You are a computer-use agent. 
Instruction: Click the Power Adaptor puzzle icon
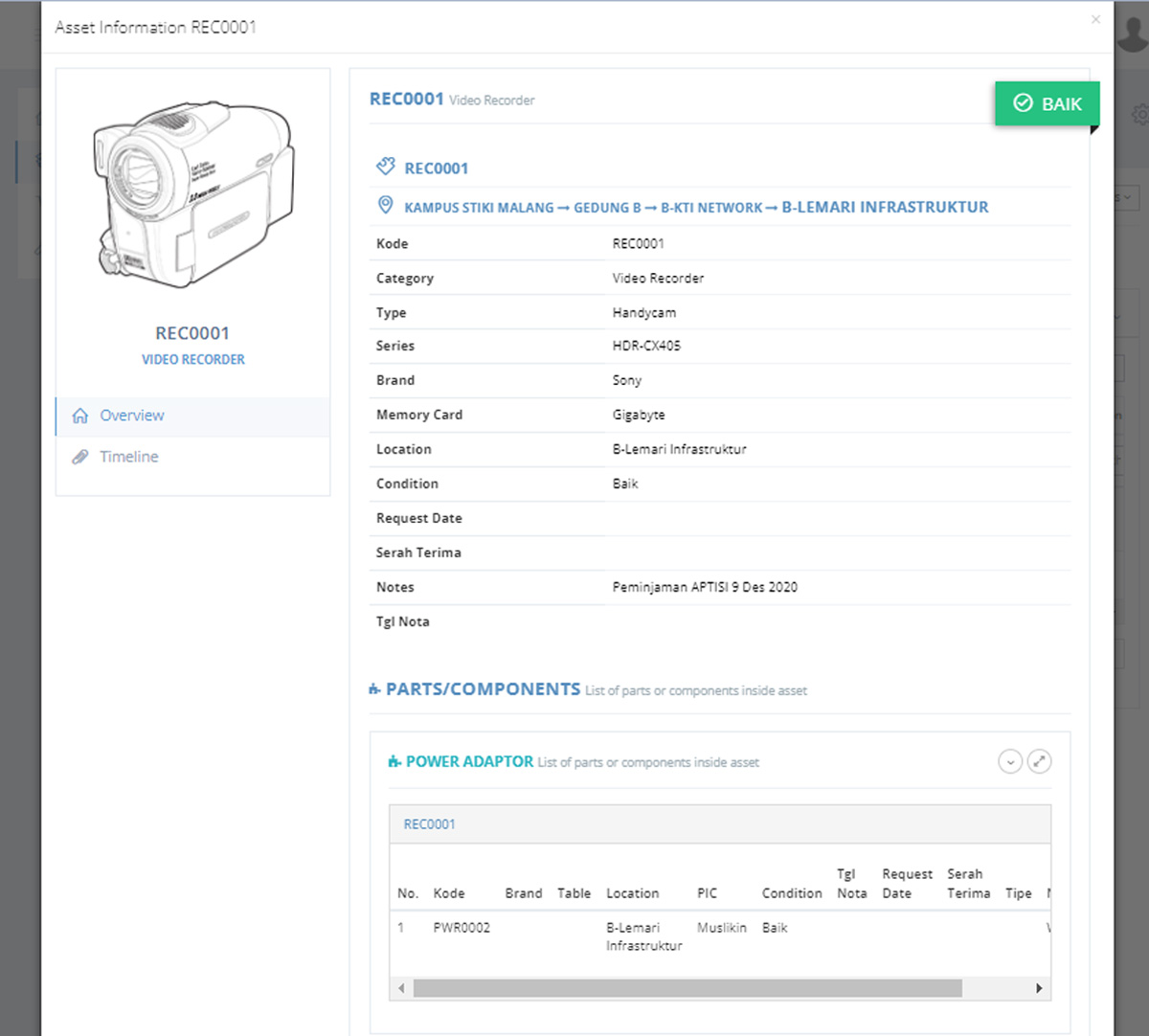(x=394, y=762)
